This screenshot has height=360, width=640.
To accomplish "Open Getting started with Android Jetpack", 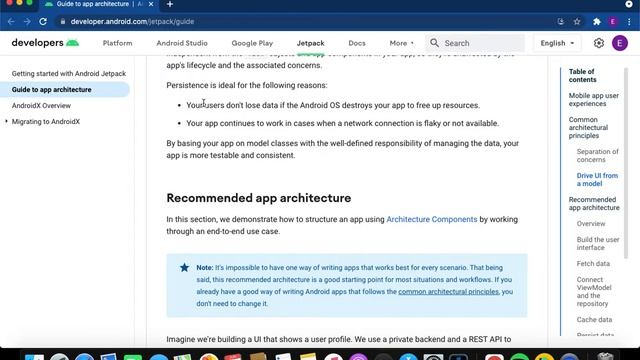I will tap(69, 73).
